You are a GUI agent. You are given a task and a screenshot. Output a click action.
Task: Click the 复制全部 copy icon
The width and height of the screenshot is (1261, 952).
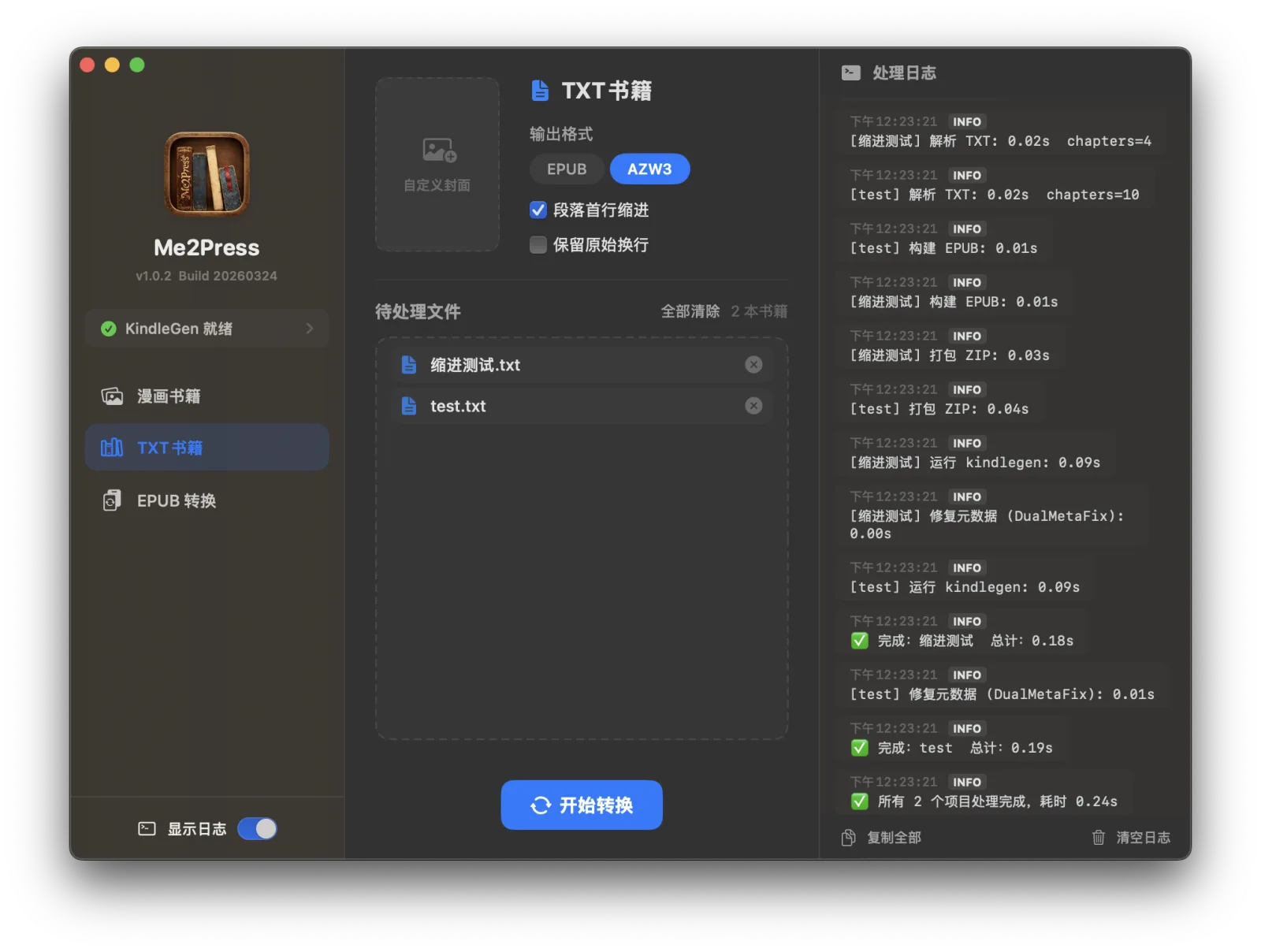pos(849,838)
